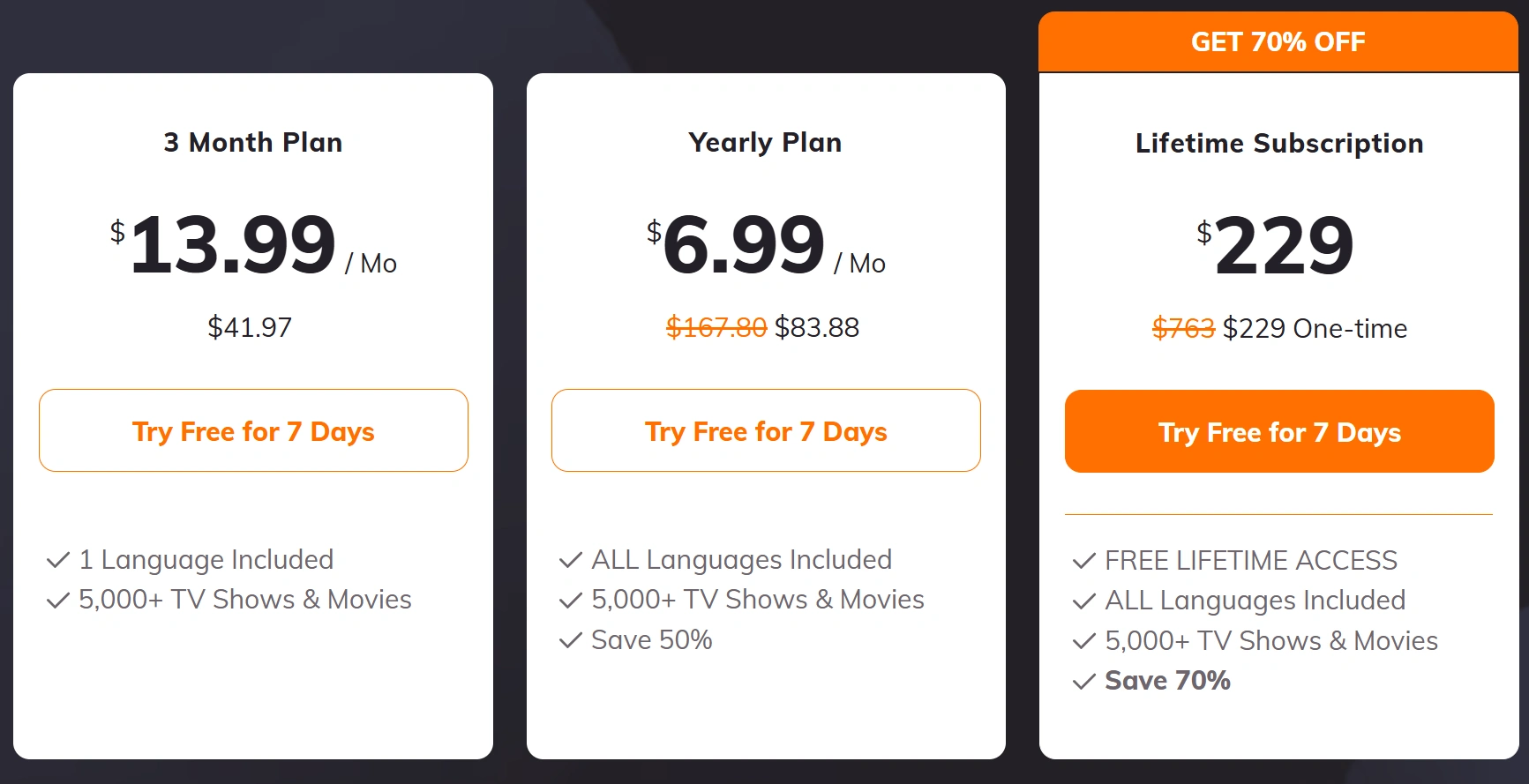This screenshot has height=784, width=1529.
Task: Click checkmark beside 1 Language Included
Action: tap(58, 560)
